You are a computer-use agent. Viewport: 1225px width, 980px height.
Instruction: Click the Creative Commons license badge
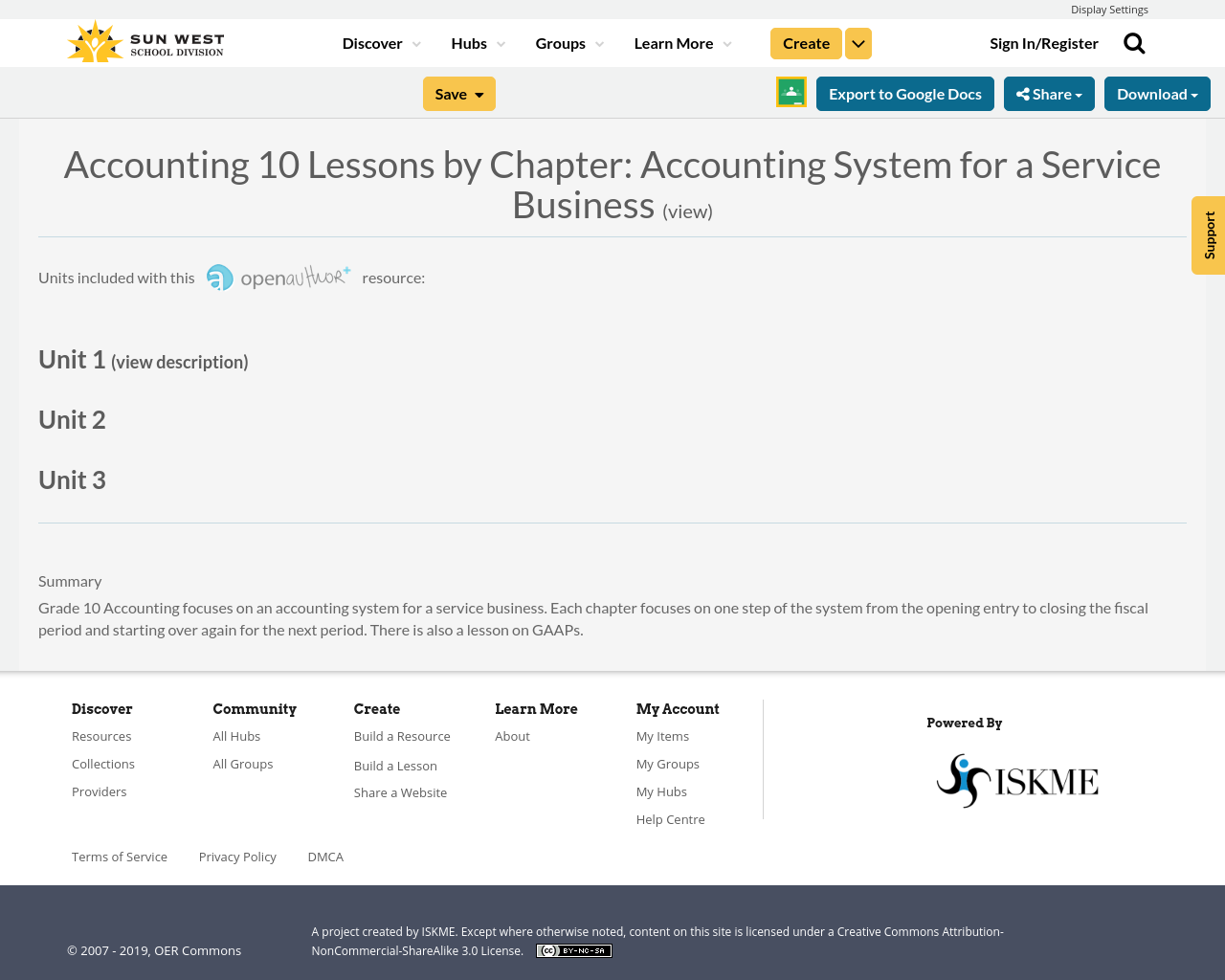[573, 949]
